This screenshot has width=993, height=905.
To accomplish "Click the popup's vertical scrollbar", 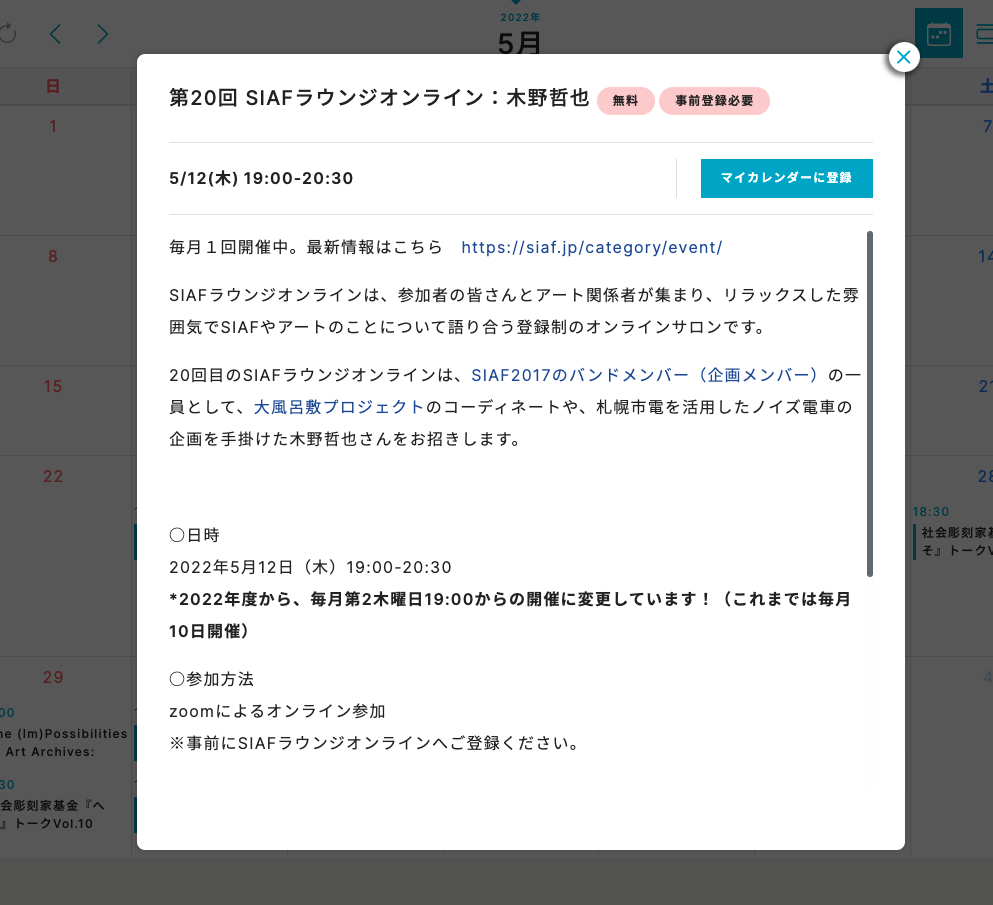I will [870, 404].
